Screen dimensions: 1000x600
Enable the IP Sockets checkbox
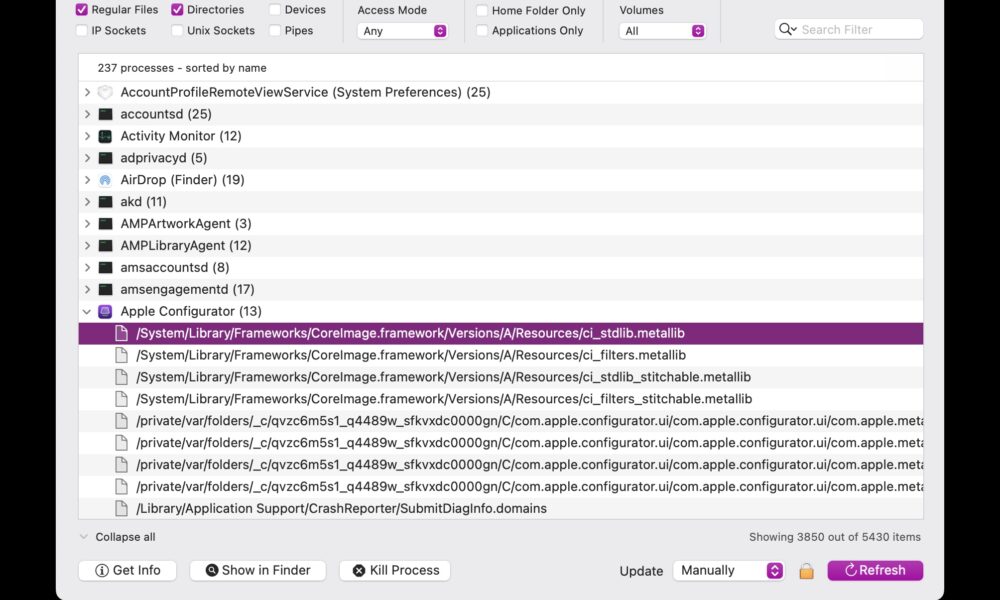tap(82, 31)
